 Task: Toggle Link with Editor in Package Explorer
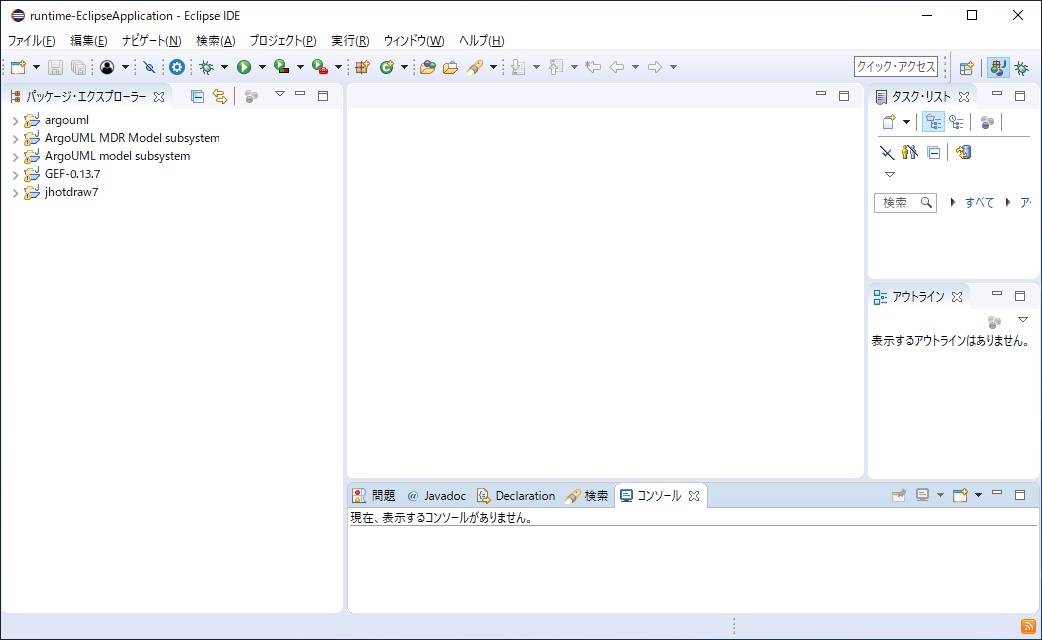[220, 96]
